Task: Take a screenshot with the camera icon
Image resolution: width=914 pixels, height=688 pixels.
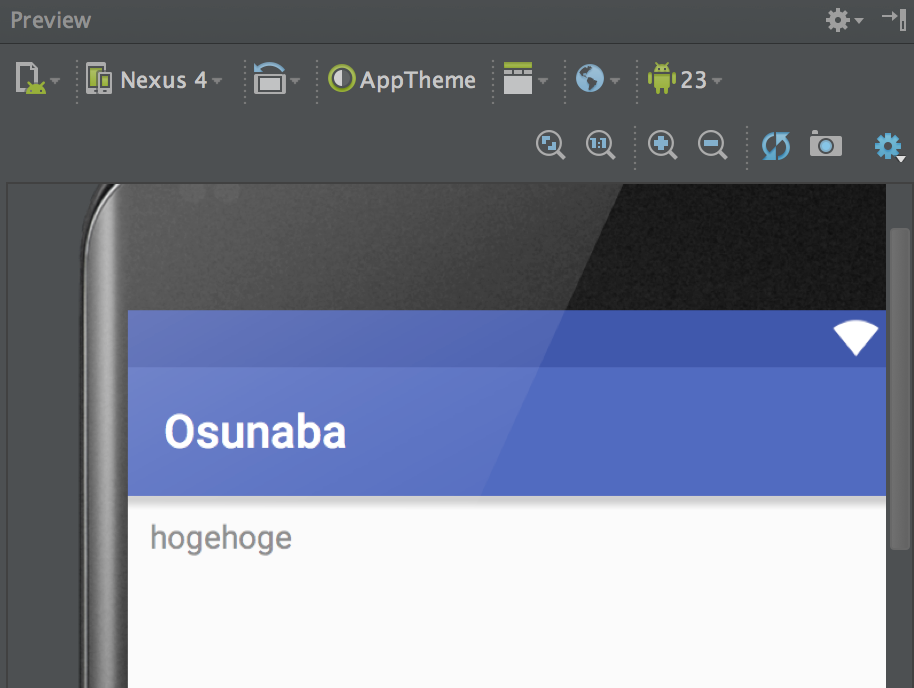Action: click(x=825, y=144)
